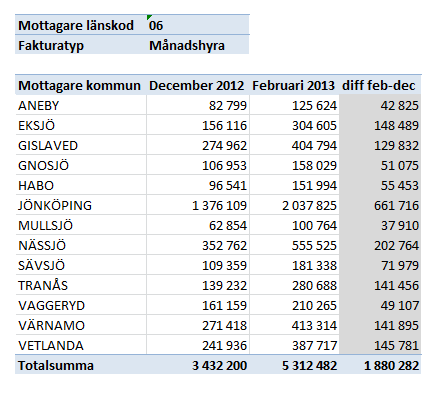The height and width of the screenshot is (398, 438).
Task: Select VÄRNAMO February value 413 314
Action: (x=314, y=326)
